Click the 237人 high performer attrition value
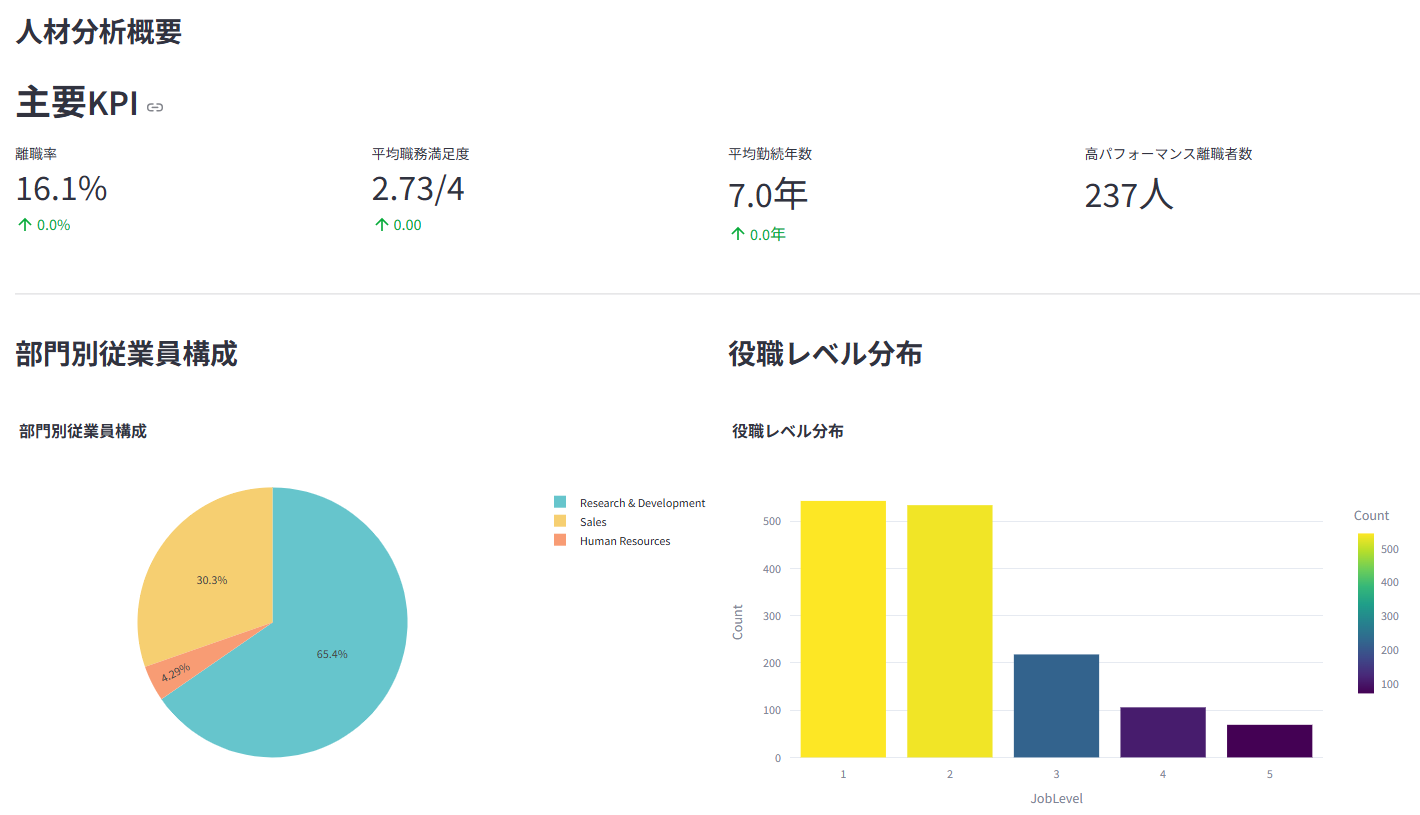The height and width of the screenshot is (815, 1420). coord(1129,196)
